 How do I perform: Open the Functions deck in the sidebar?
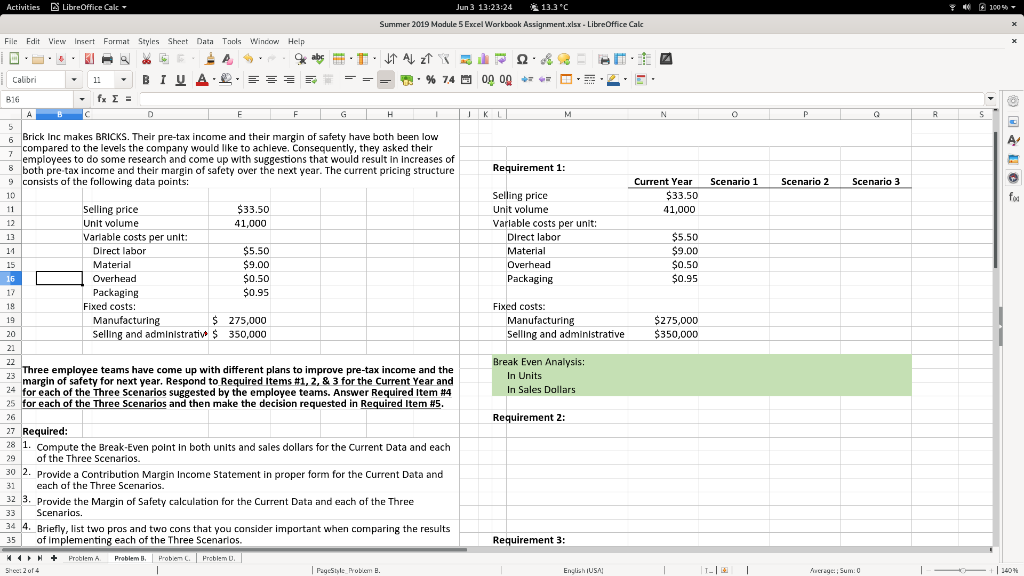click(1013, 196)
